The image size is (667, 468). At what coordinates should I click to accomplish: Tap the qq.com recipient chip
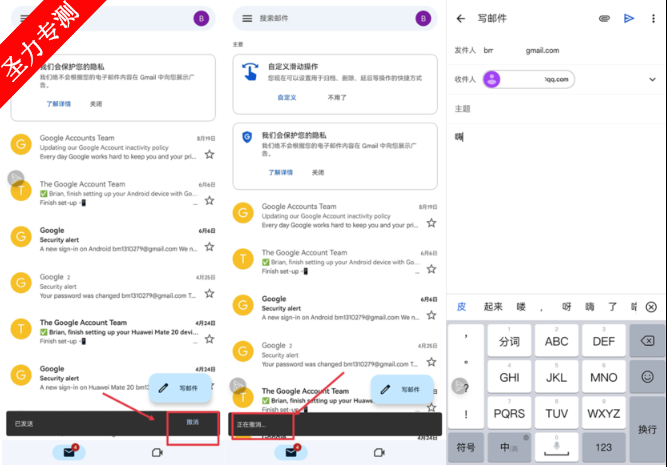coord(529,80)
